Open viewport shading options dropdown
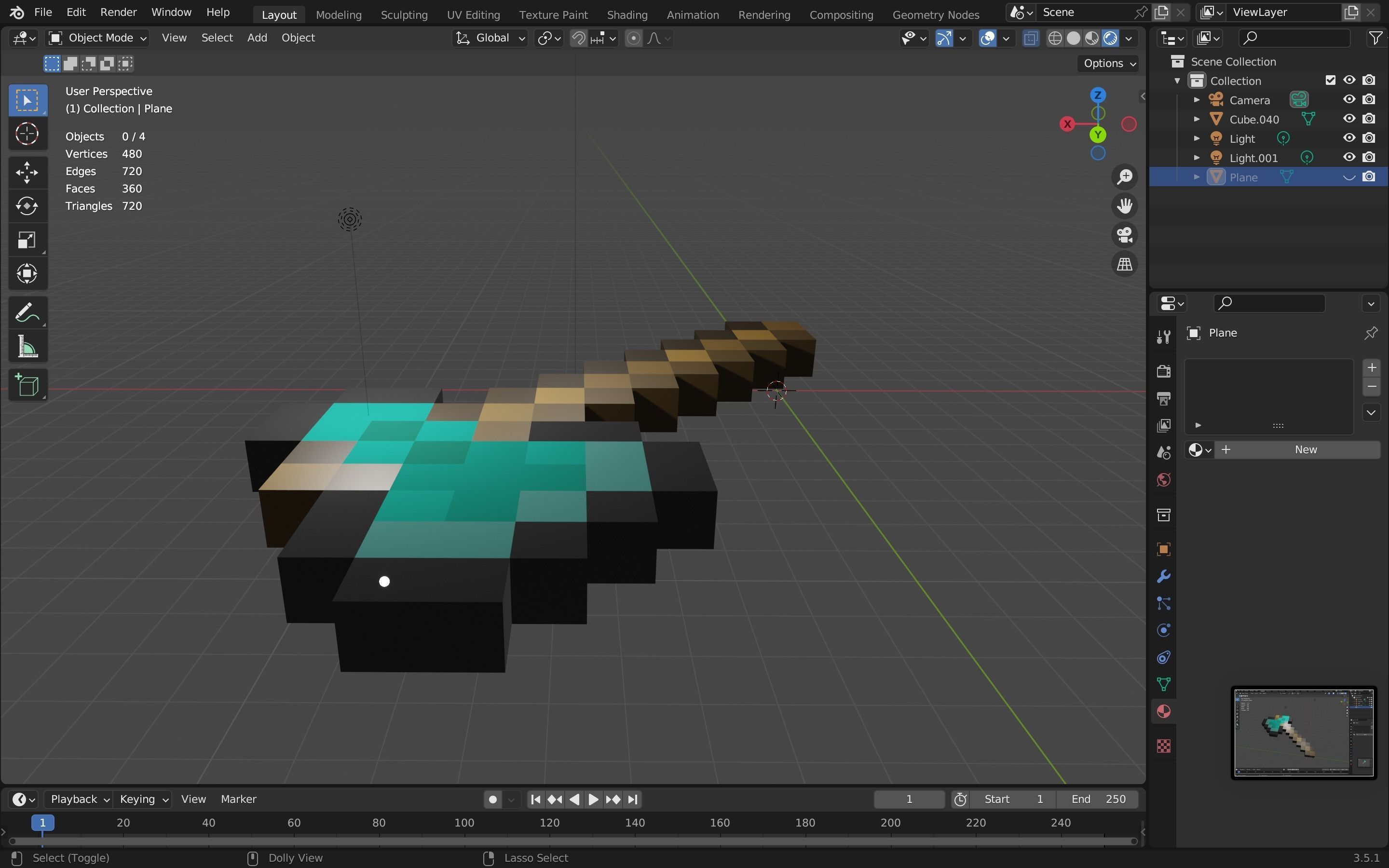The width and height of the screenshot is (1389, 868). coord(1129,38)
